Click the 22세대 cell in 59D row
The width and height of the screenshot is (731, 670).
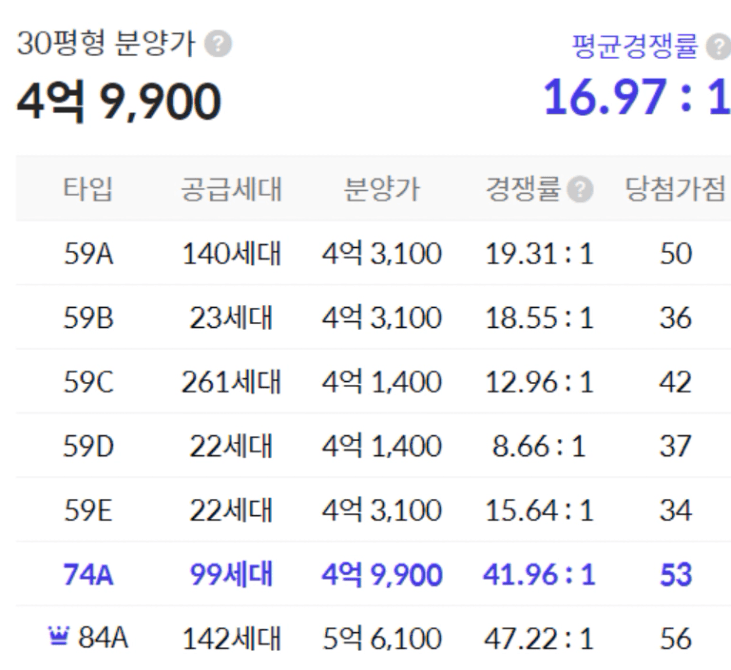(x=231, y=446)
